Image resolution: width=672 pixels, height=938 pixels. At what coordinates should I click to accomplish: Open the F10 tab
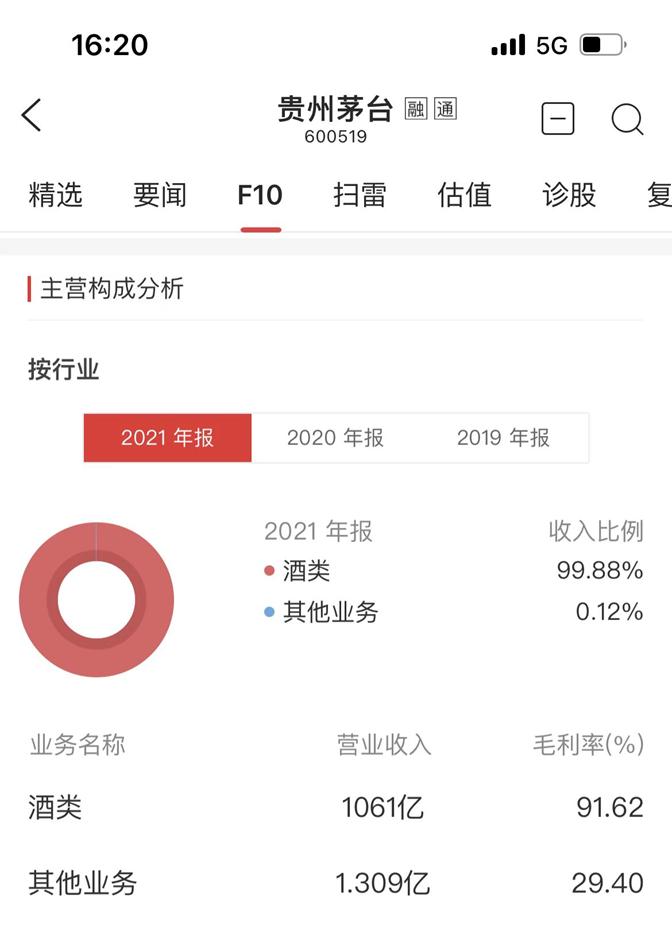coord(260,196)
